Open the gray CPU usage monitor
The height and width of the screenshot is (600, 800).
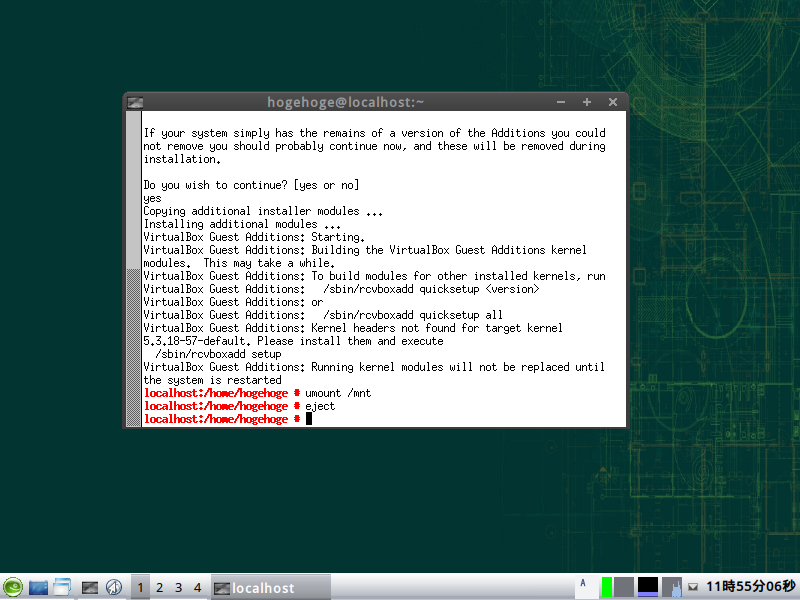[623, 587]
